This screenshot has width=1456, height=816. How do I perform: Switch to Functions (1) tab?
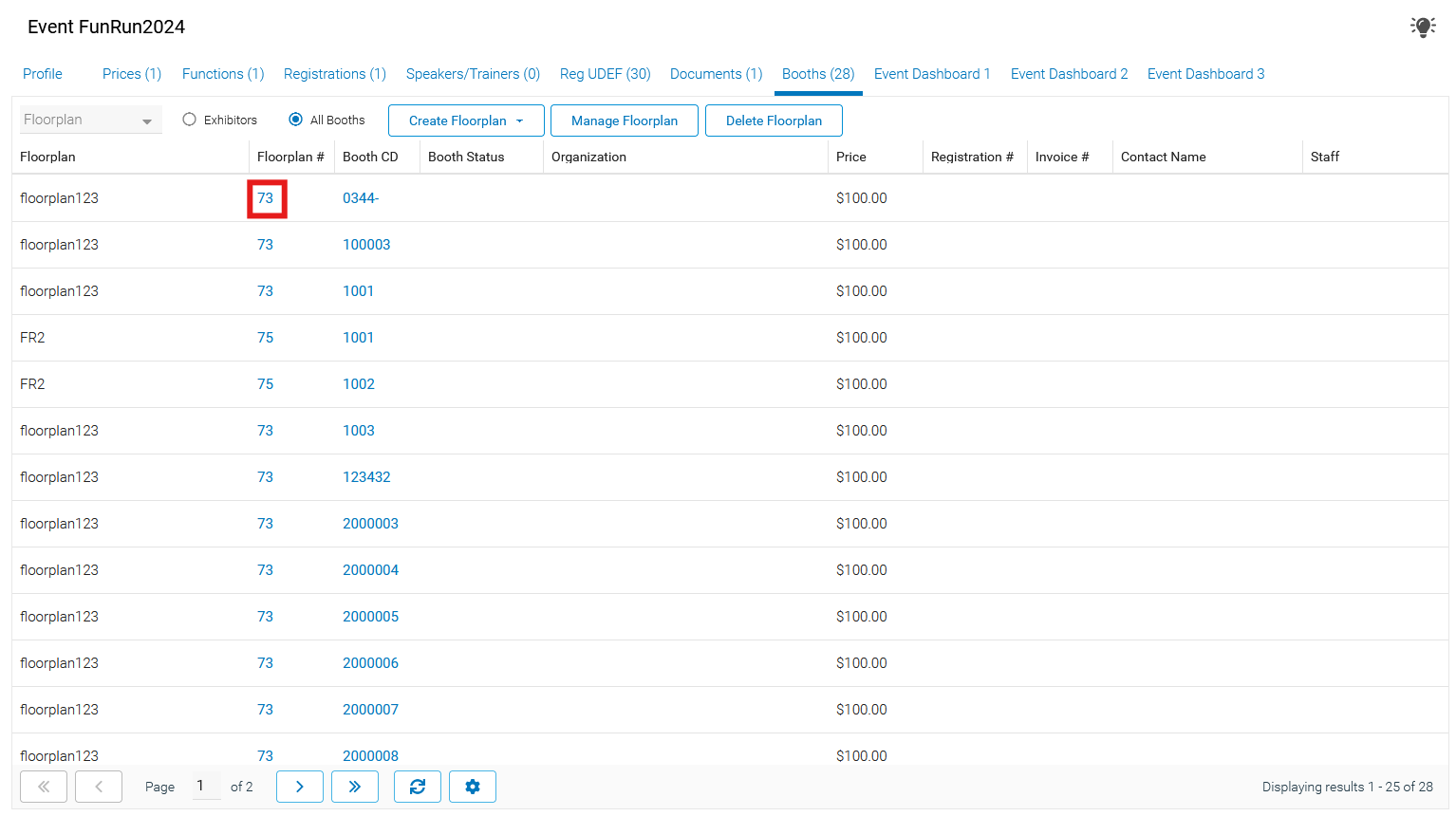[x=223, y=74]
